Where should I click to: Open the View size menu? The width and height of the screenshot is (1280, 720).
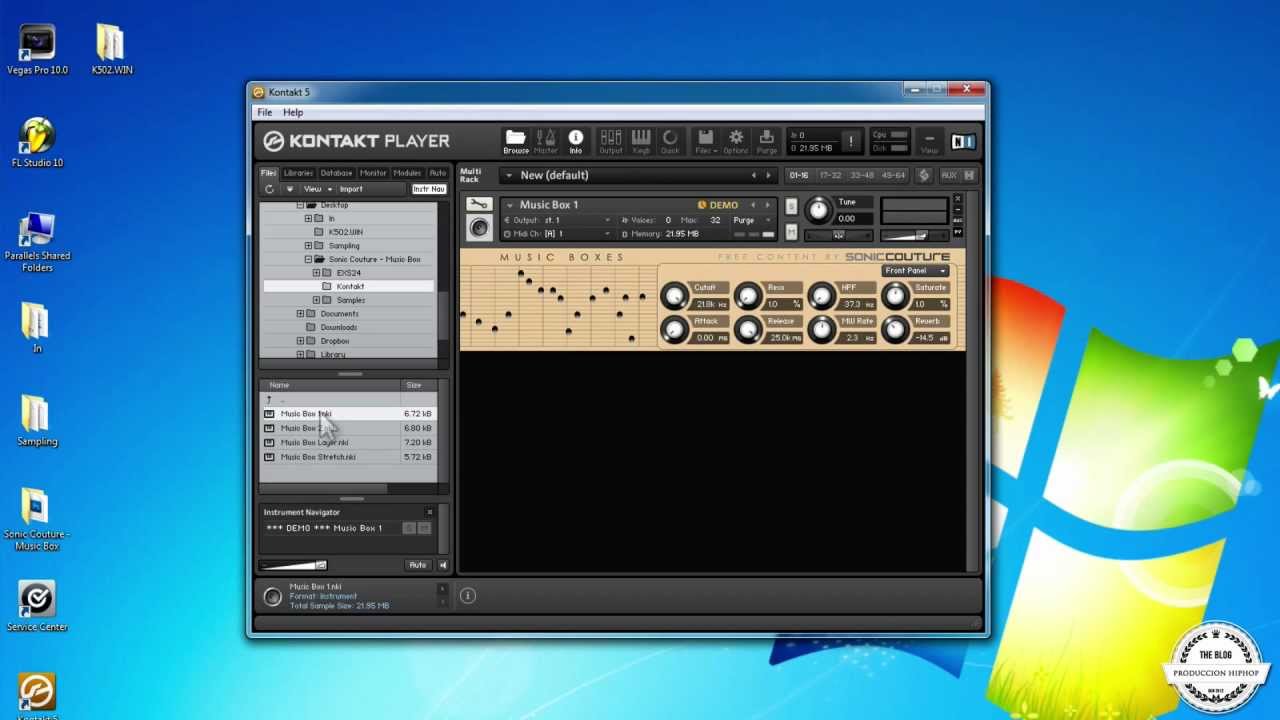pos(929,142)
